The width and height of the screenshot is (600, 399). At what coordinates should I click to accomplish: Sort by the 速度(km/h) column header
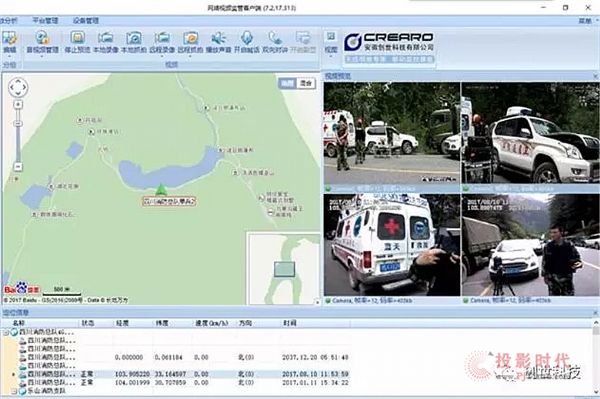click(211, 323)
